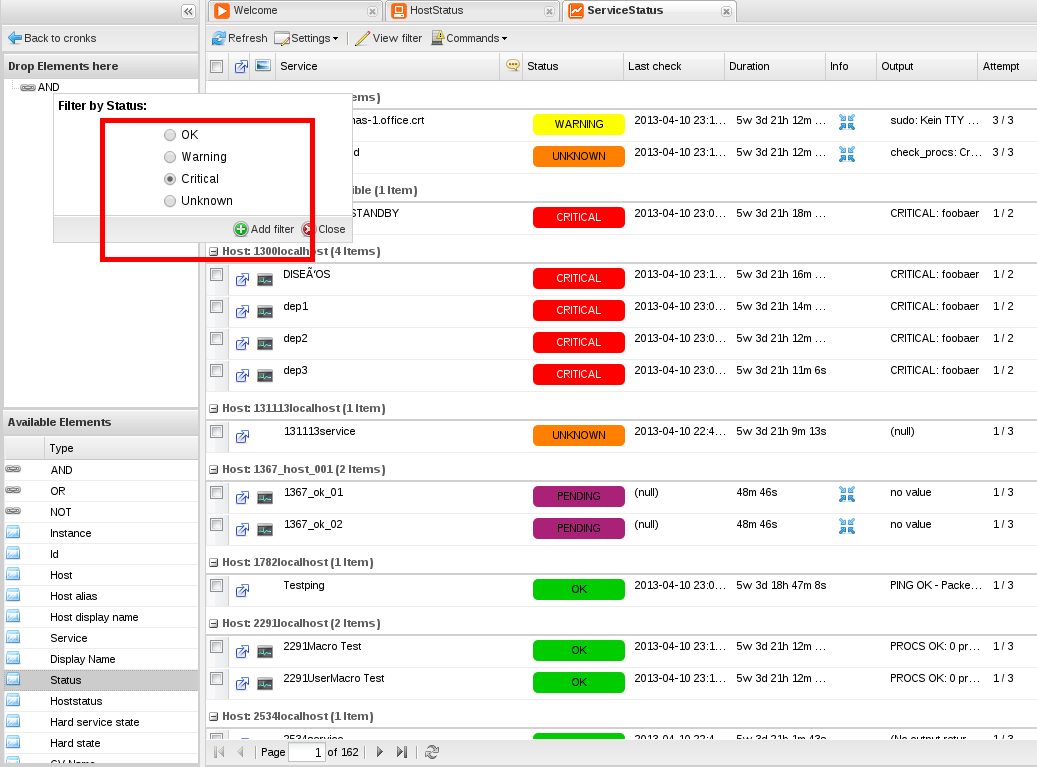The image size is (1037, 767).
Task: Jump to last page in pager
Action: pyautogui.click(x=402, y=752)
